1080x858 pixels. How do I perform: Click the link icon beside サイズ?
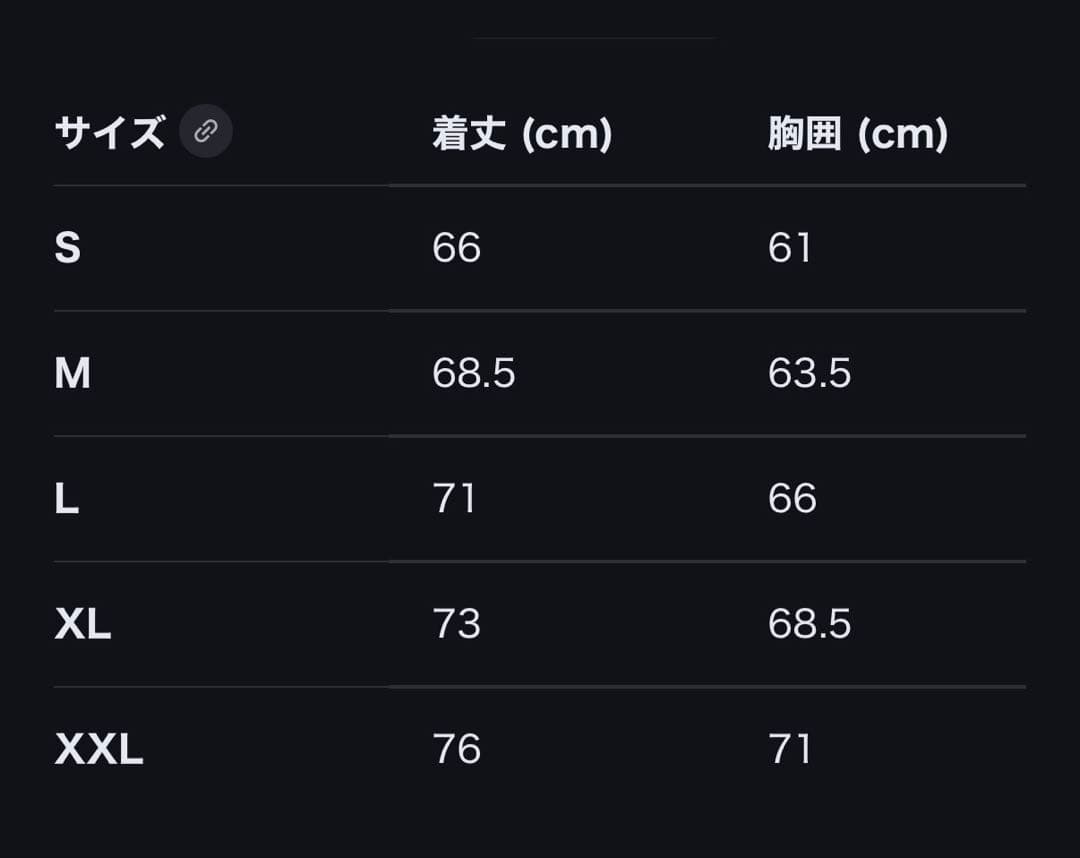pos(206,131)
